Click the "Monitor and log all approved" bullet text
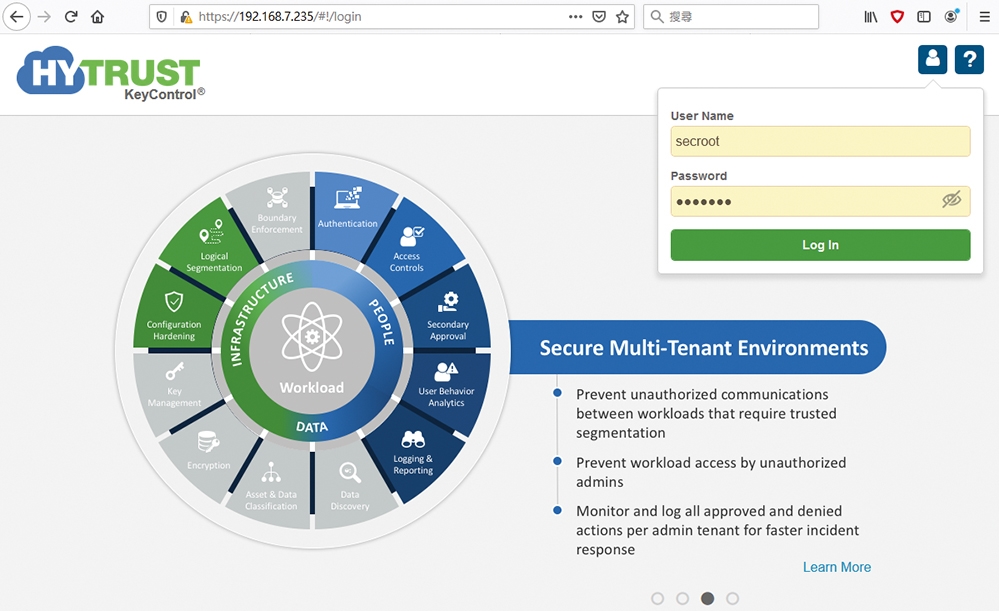 point(717,530)
